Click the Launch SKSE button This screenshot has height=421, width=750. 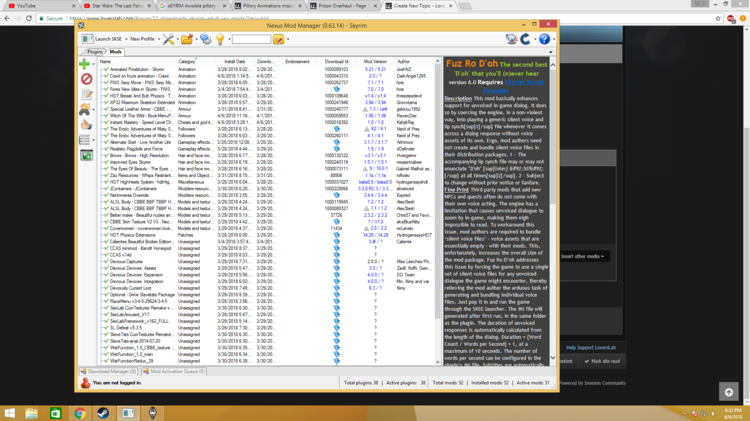[x=103, y=39]
